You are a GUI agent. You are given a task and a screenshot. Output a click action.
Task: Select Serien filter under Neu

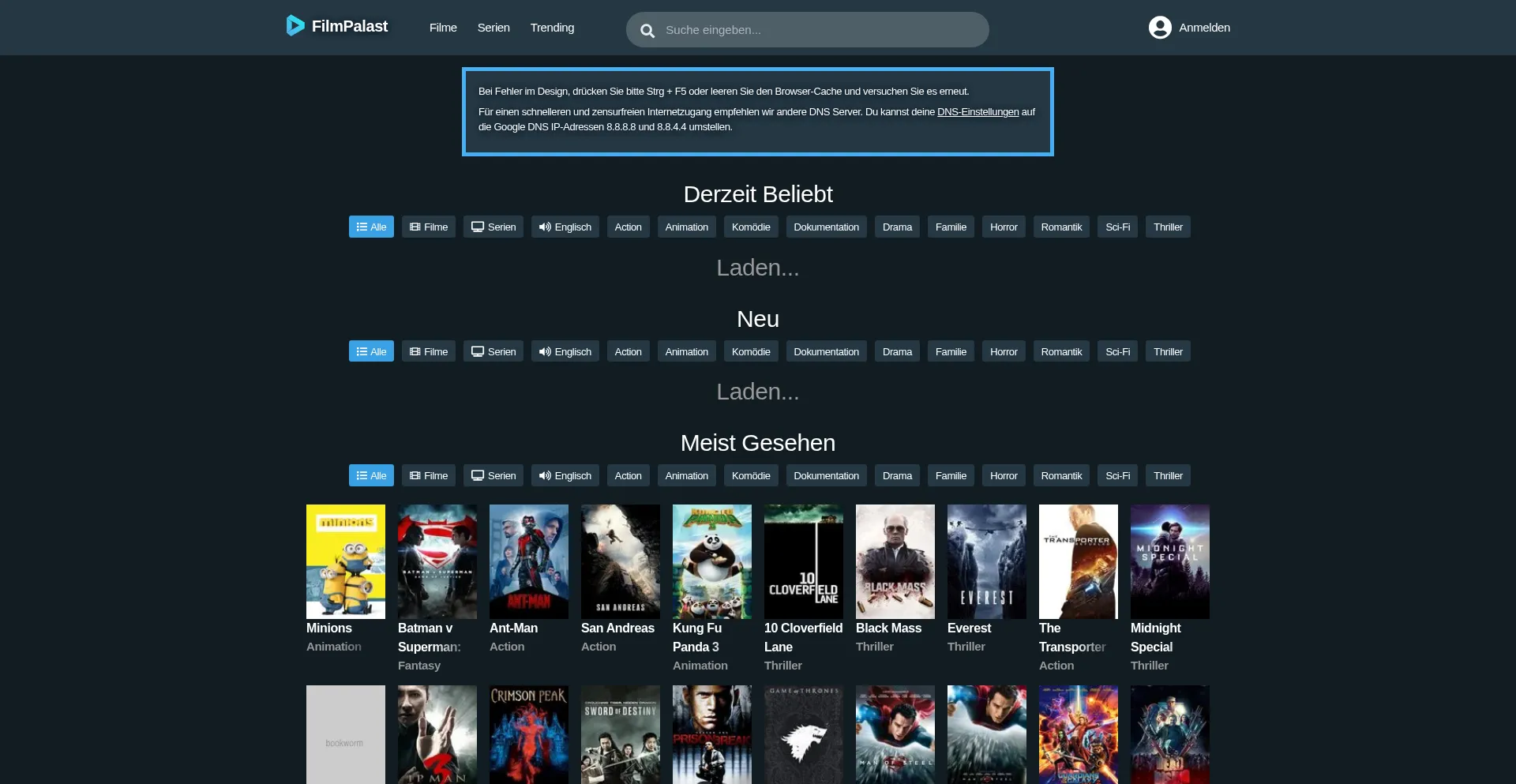[x=493, y=351]
